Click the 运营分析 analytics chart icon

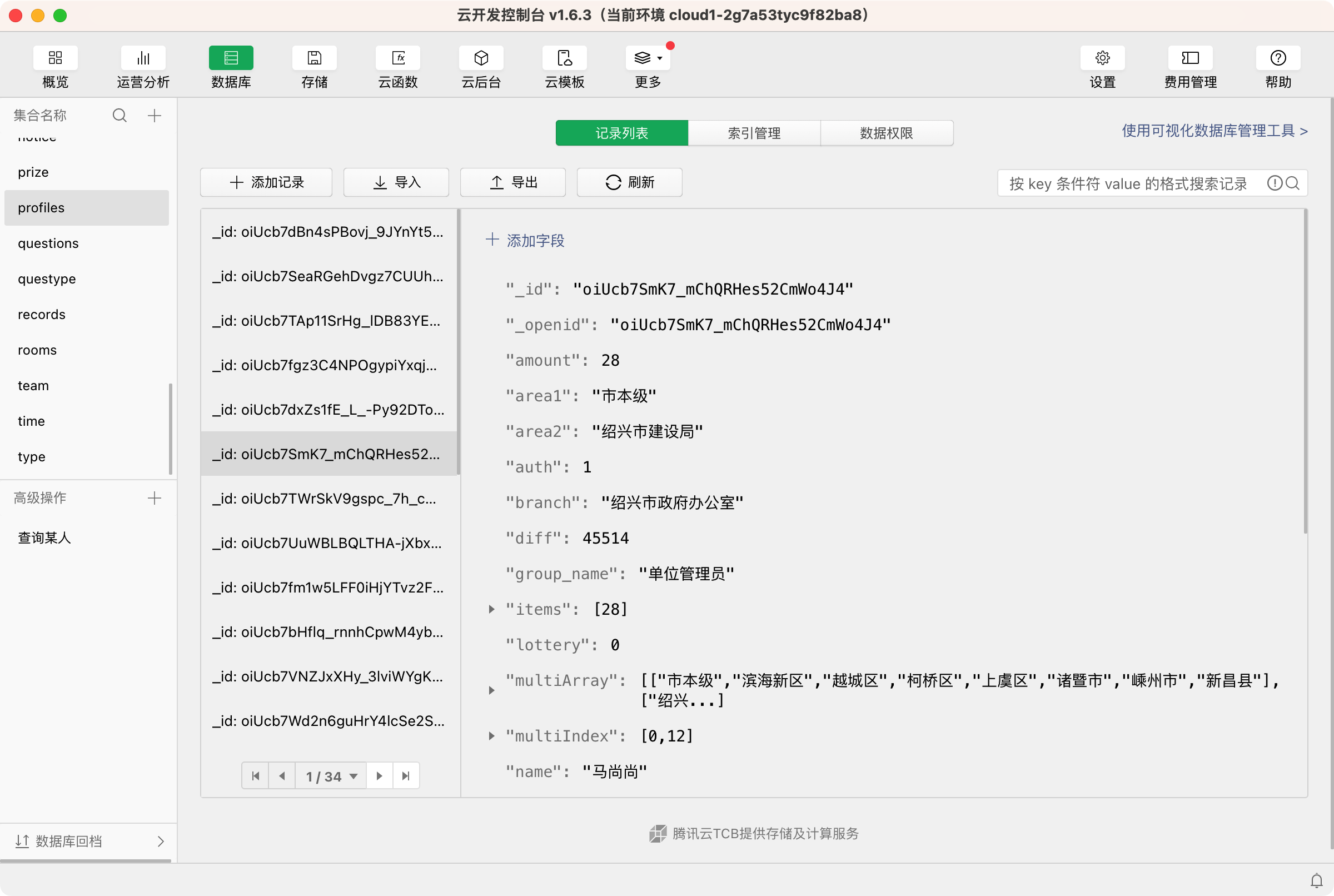pyautogui.click(x=143, y=58)
